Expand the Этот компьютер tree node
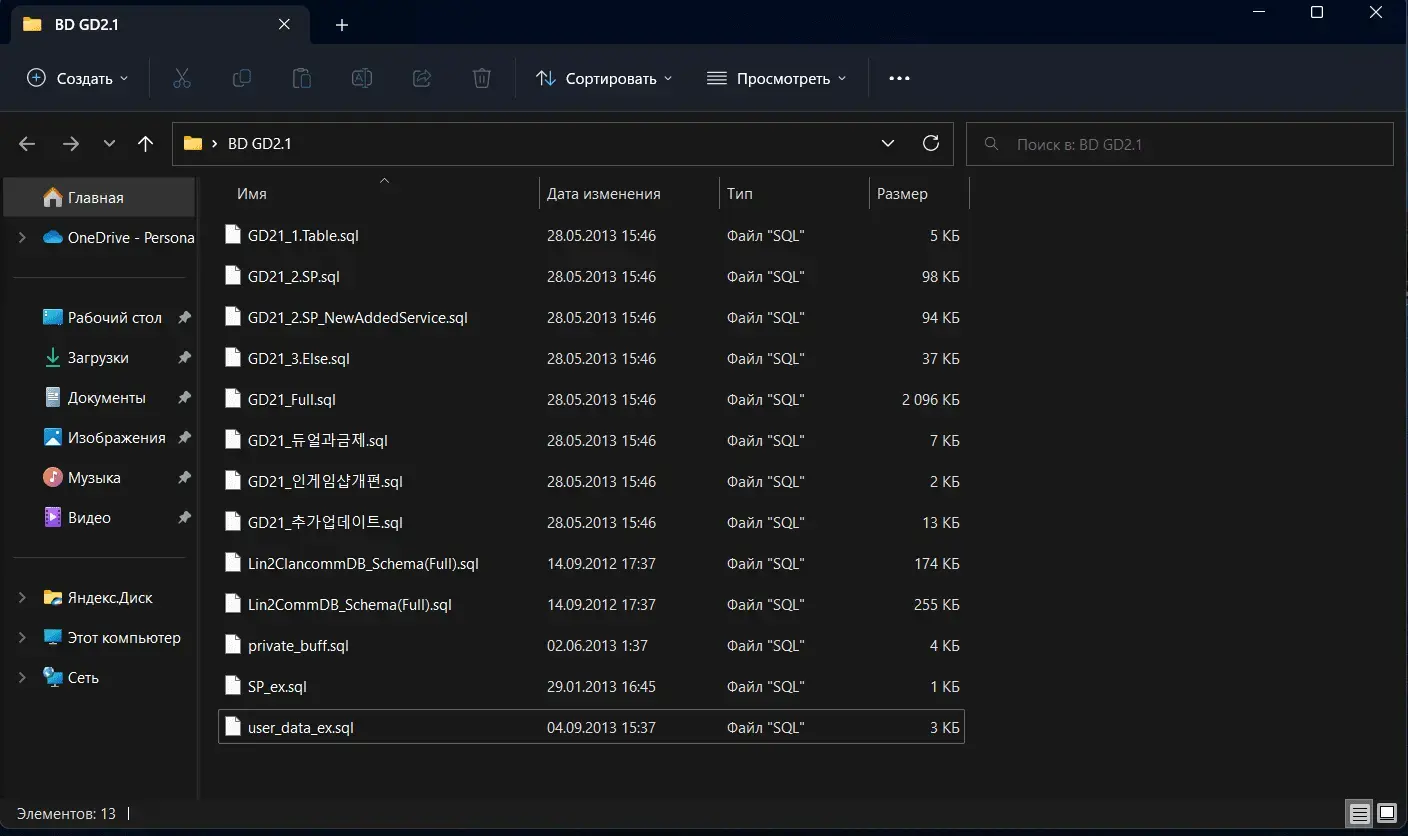Viewport: 1408px width, 836px height. [x=22, y=637]
